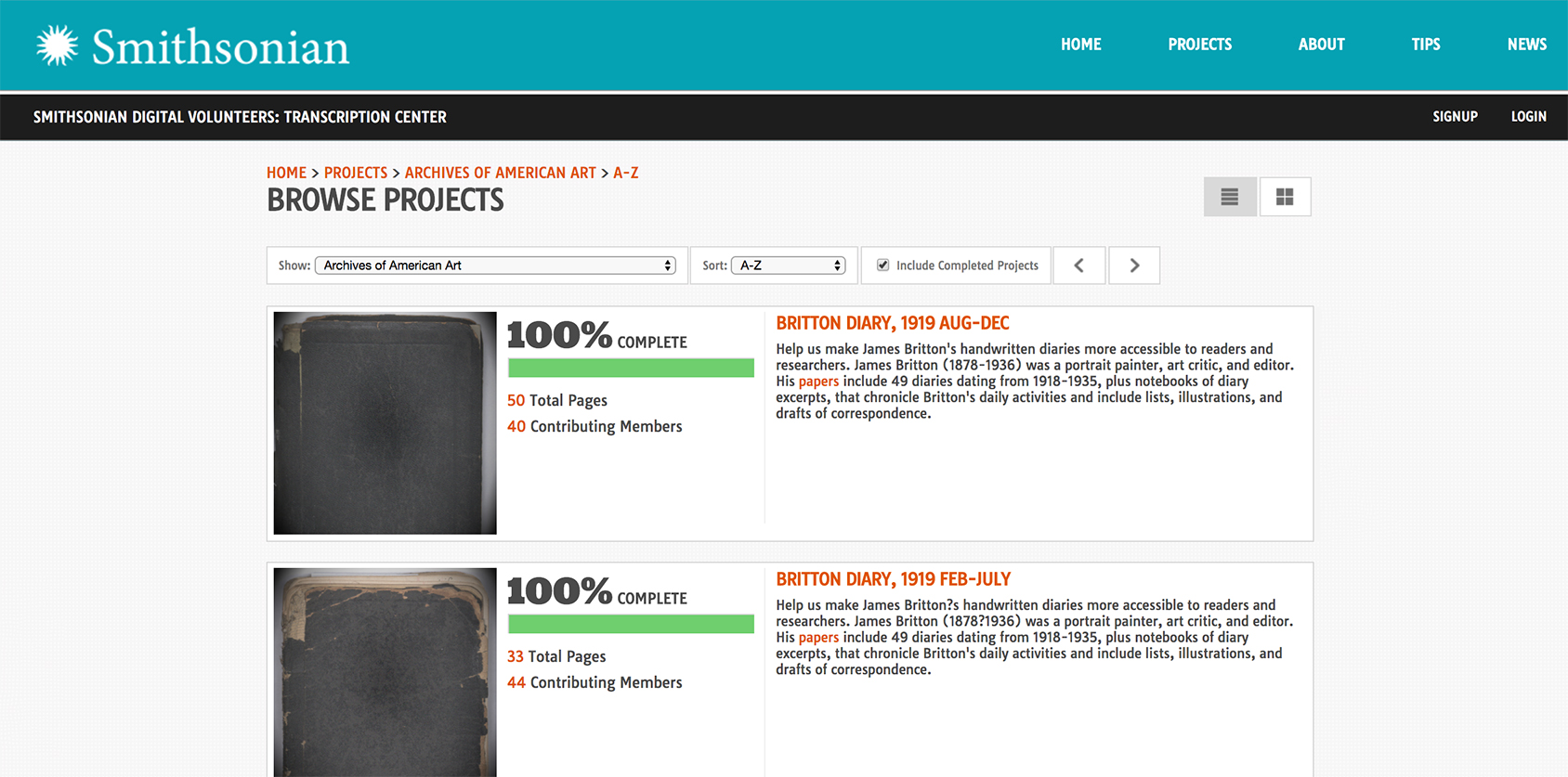Open NEWS in top navigation
1568x777 pixels.
click(1527, 45)
